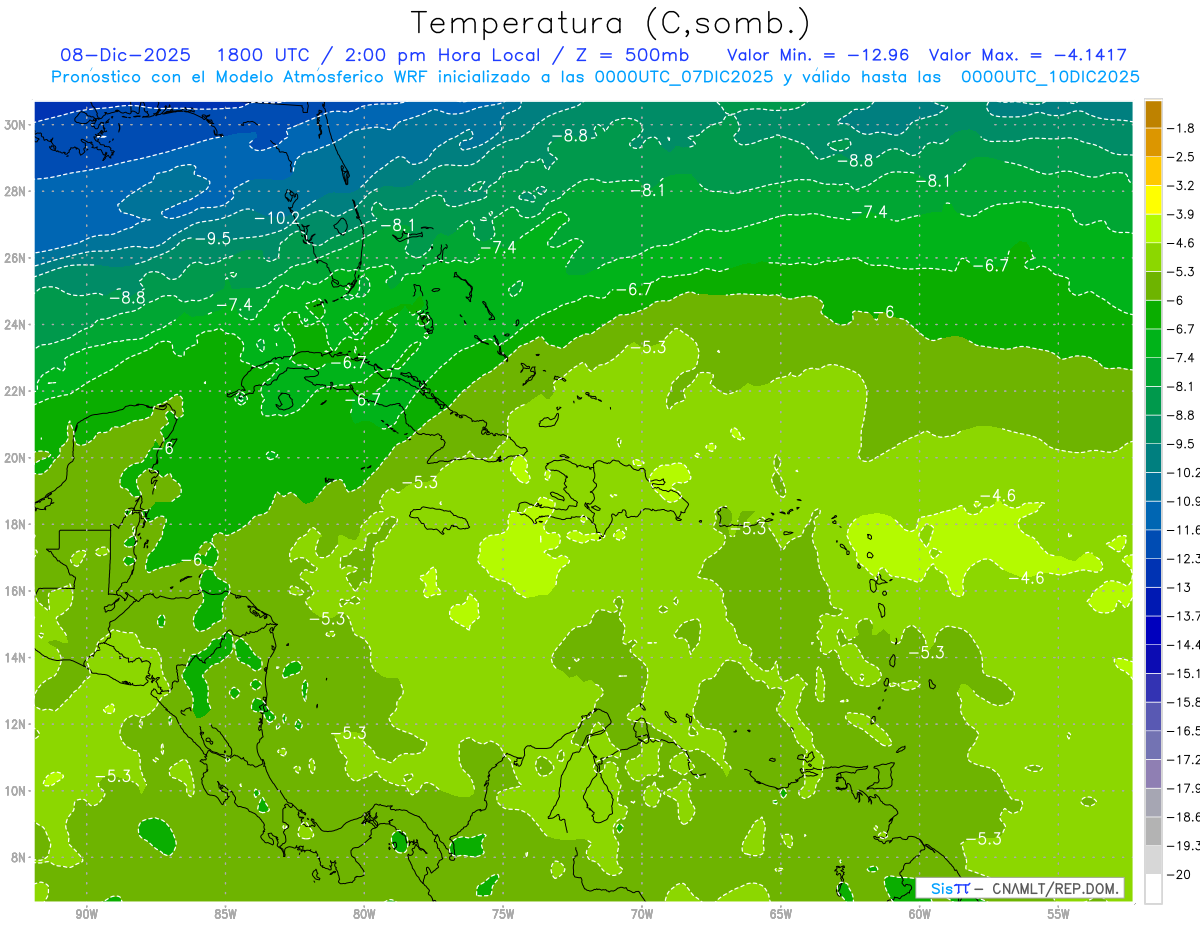Viewport: 1200px width, 927px height.
Task: Click the '-10.9' colorbar label
Action: pos(1183,500)
